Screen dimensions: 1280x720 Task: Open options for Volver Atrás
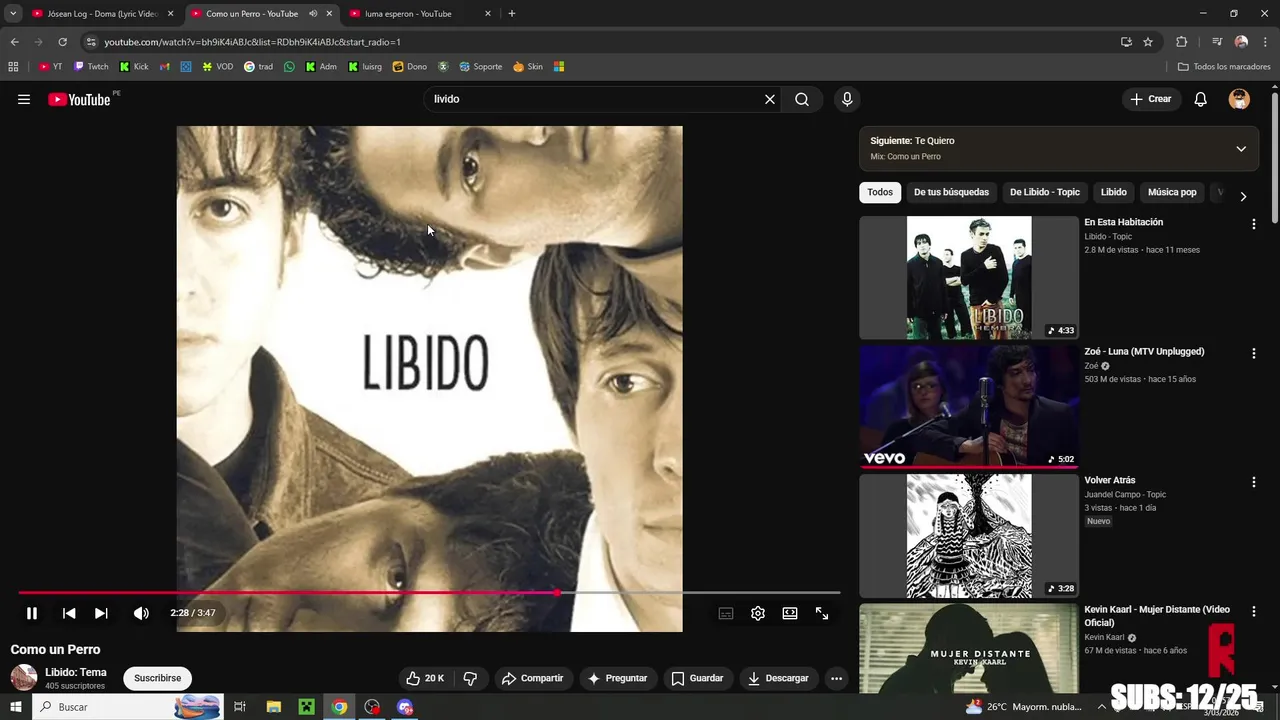point(1253,482)
